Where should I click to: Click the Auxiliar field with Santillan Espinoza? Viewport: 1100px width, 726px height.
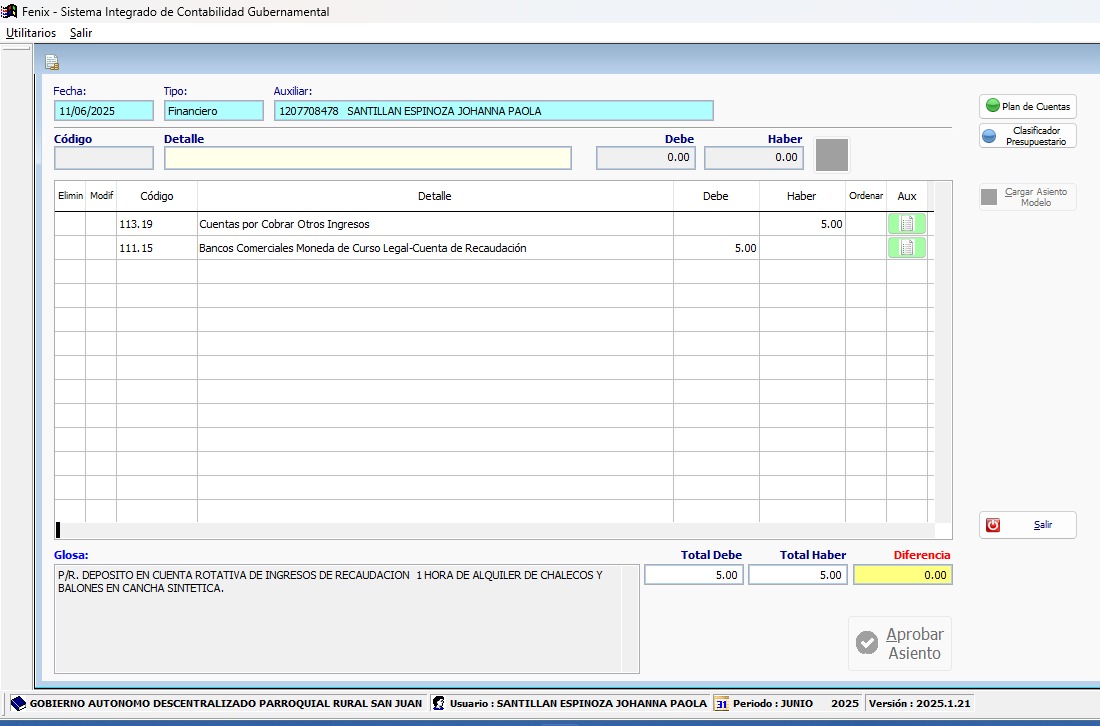tap(493, 111)
